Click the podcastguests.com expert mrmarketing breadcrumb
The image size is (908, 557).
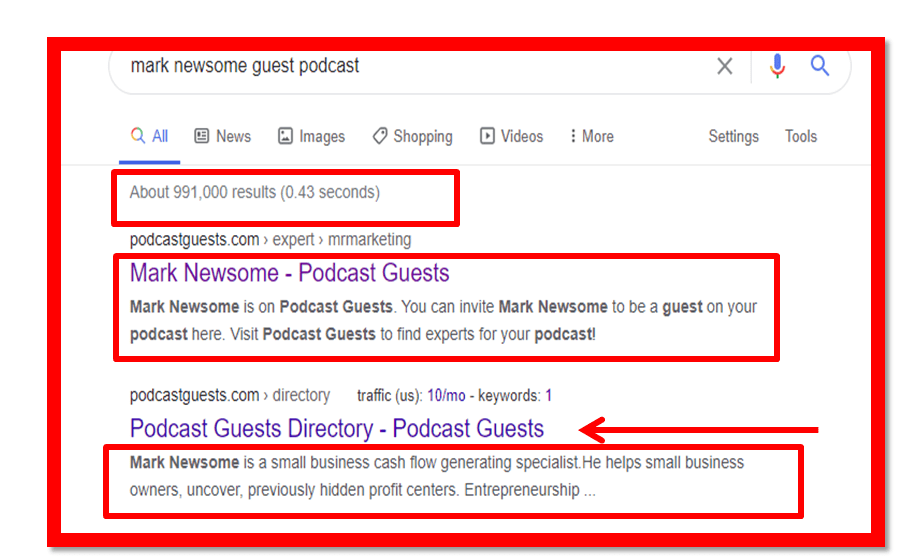[x=270, y=239]
